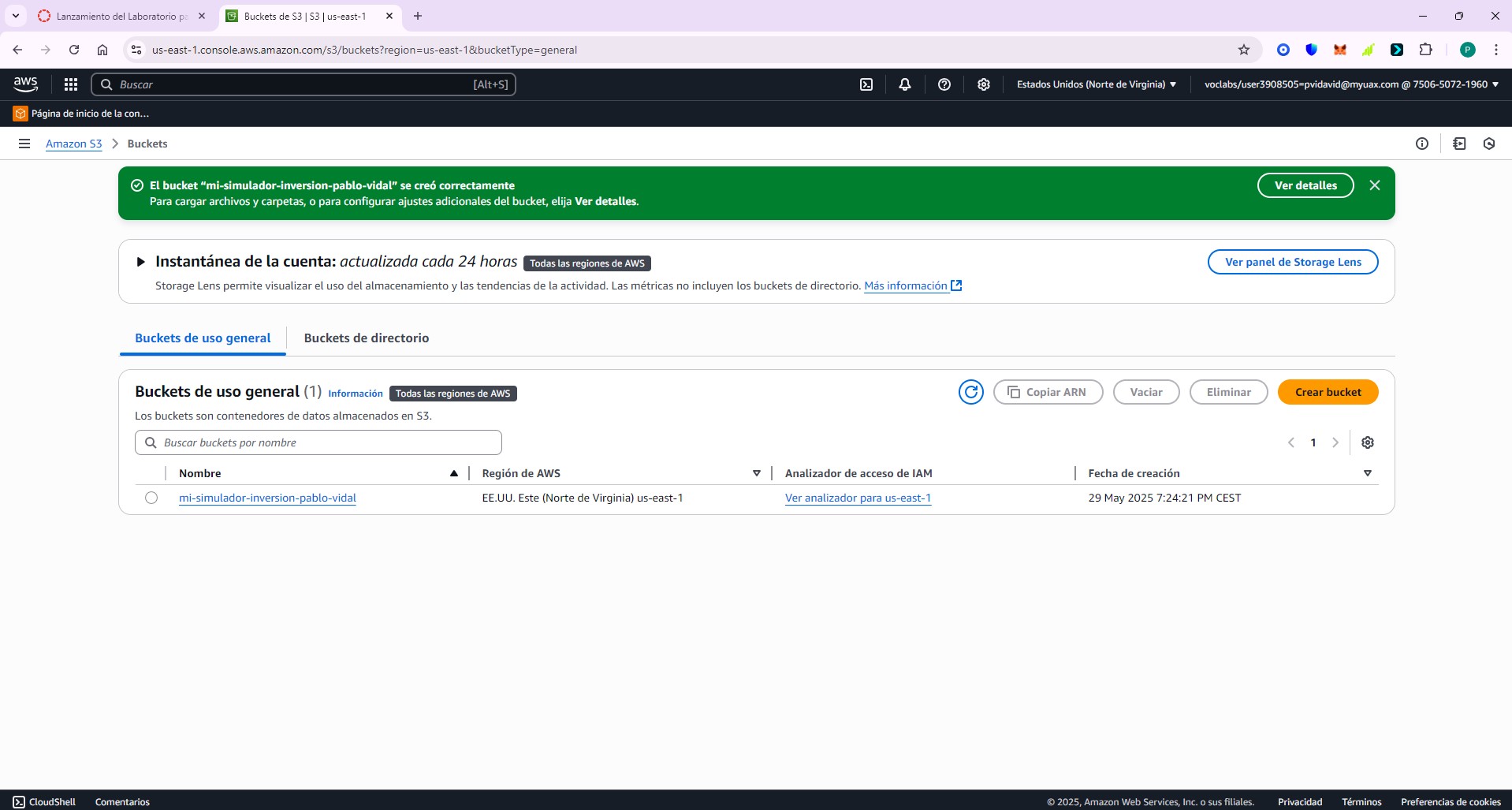Click the blue shield extension icon

coord(1312,50)
